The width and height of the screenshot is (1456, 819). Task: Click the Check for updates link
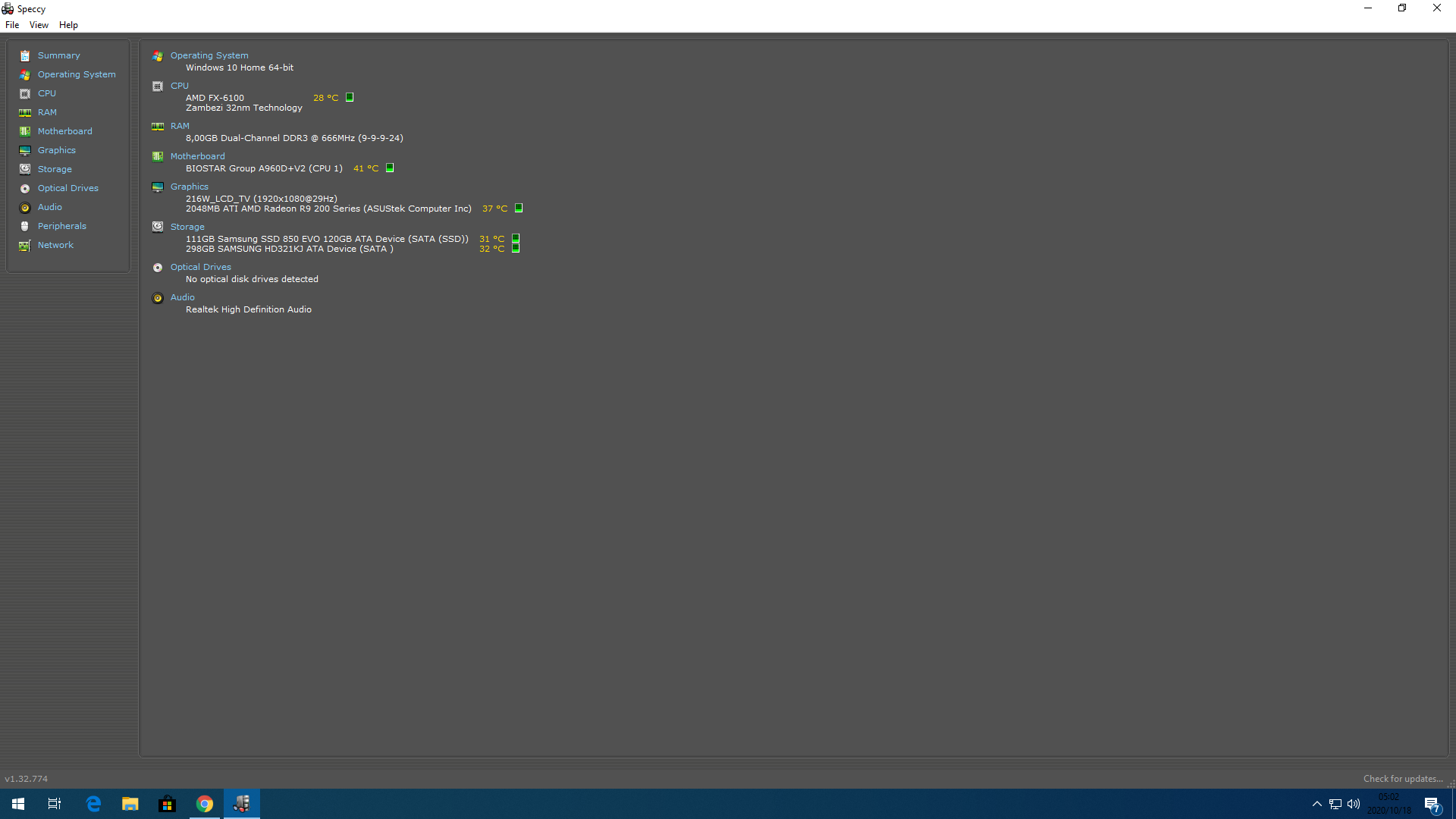pyautogui.click(x=1402, y=779)
